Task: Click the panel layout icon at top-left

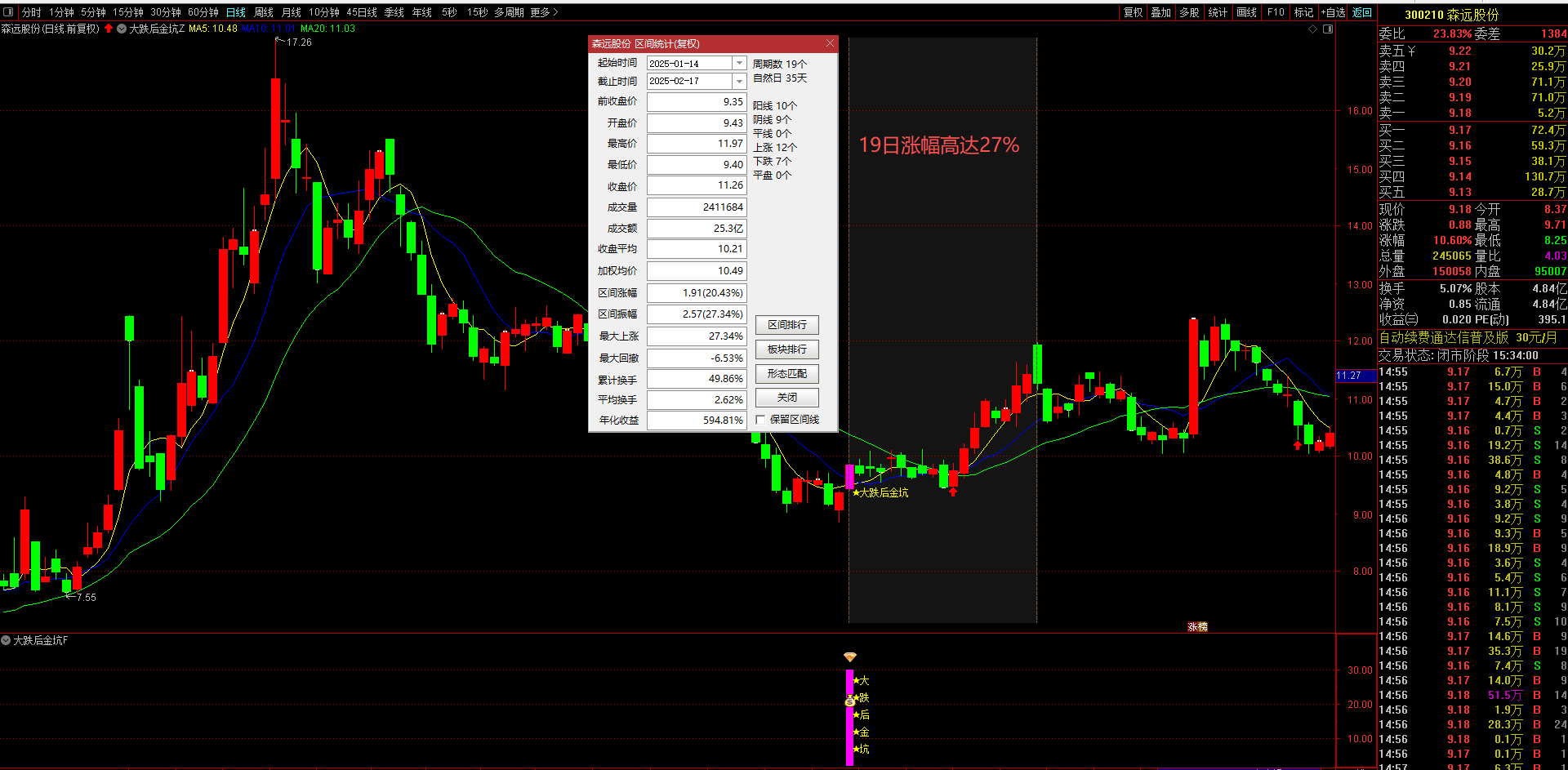Action: [x=8, y=12]
